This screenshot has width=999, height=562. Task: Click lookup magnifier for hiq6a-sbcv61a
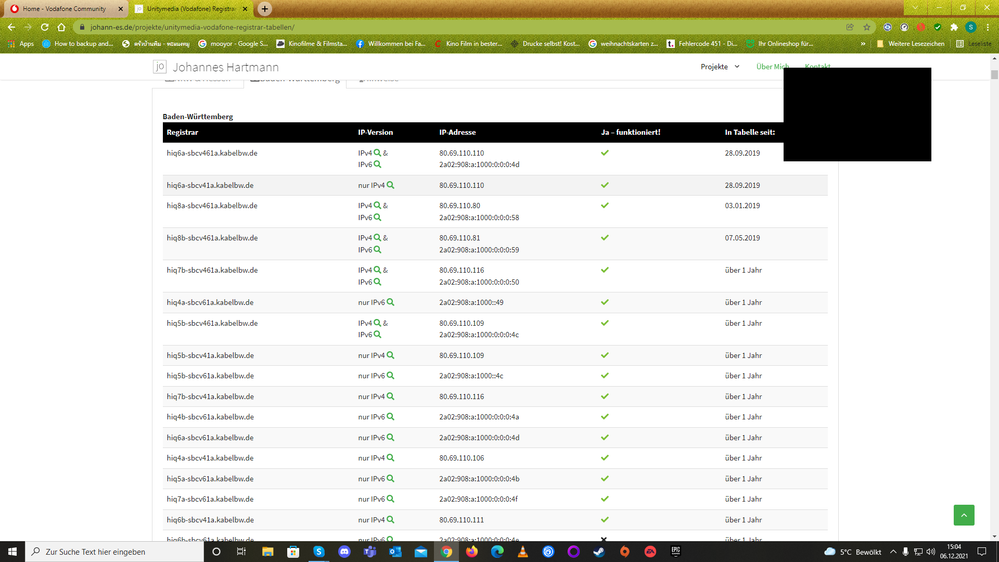coord(390,438)
